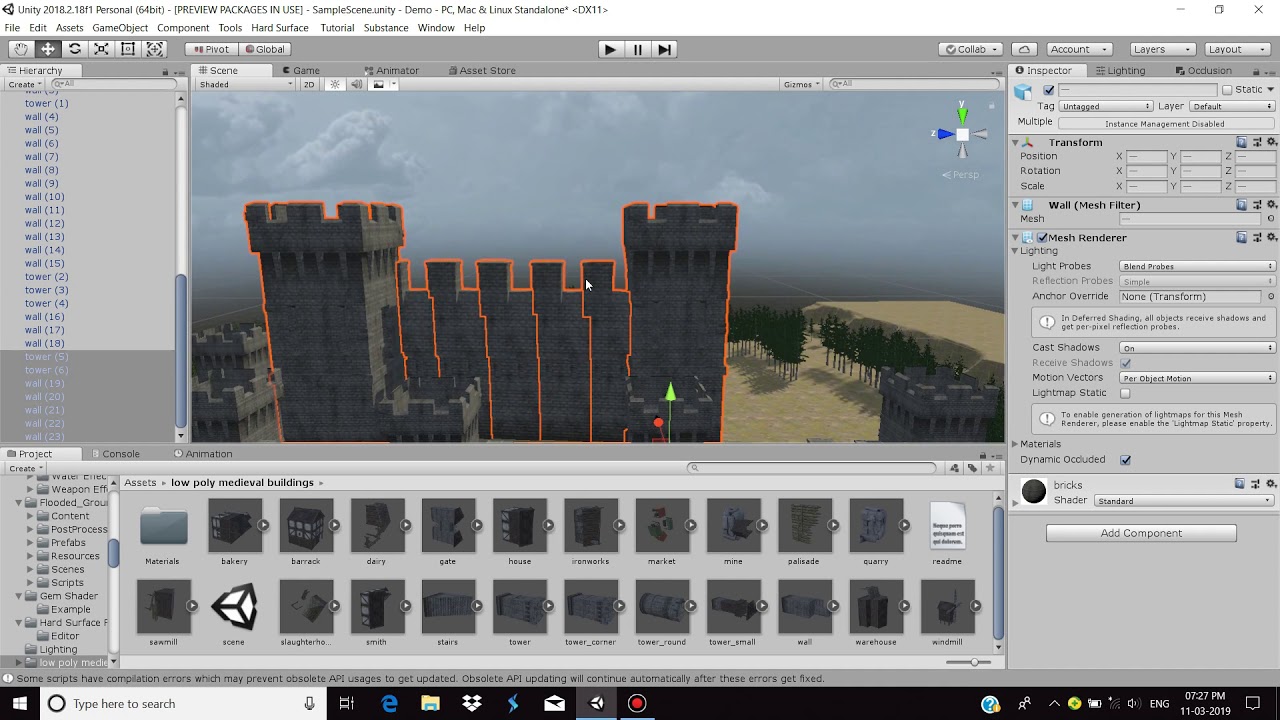Image resolution: width=1280 pixels, height=720 pixels.
Task: Open Microsoft Edge from taskbar
Action: coord(389,703)
